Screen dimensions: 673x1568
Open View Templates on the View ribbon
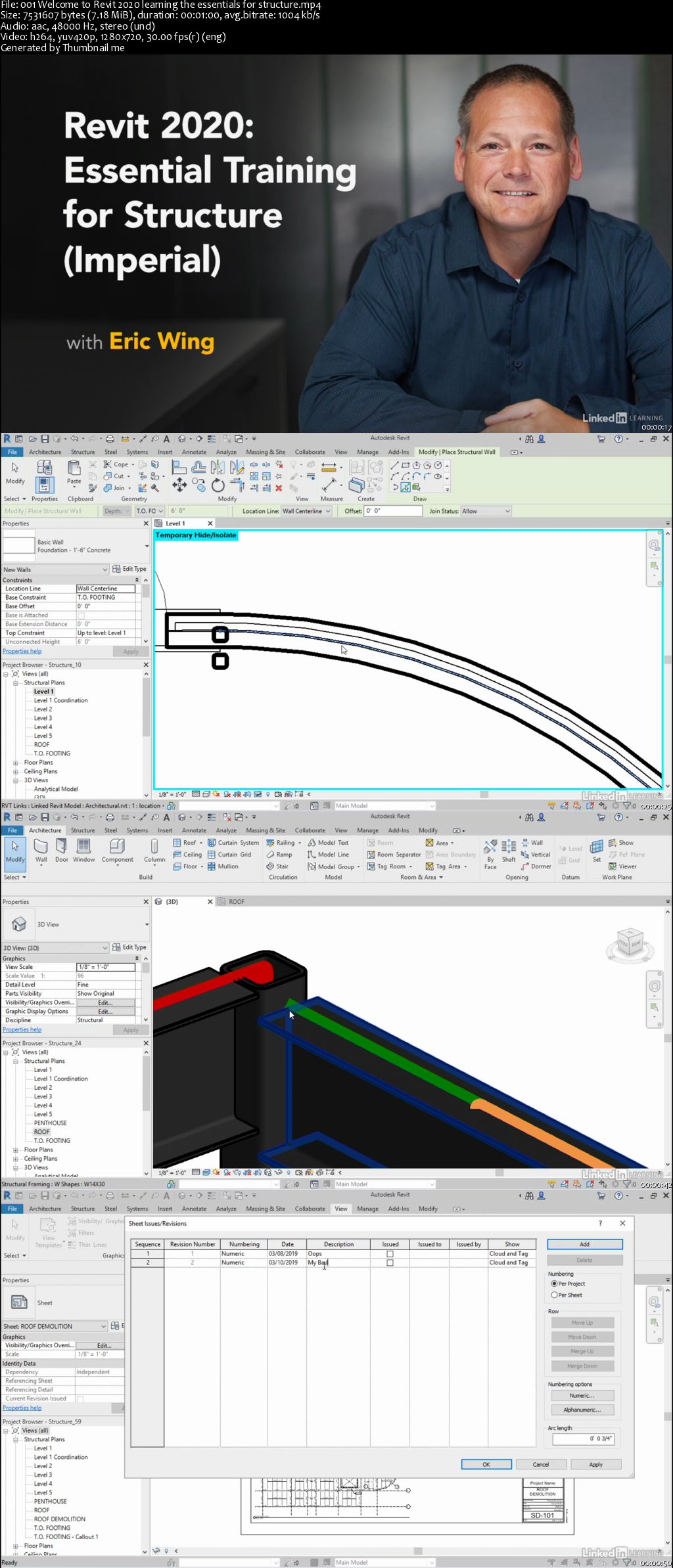[49, 1232]
